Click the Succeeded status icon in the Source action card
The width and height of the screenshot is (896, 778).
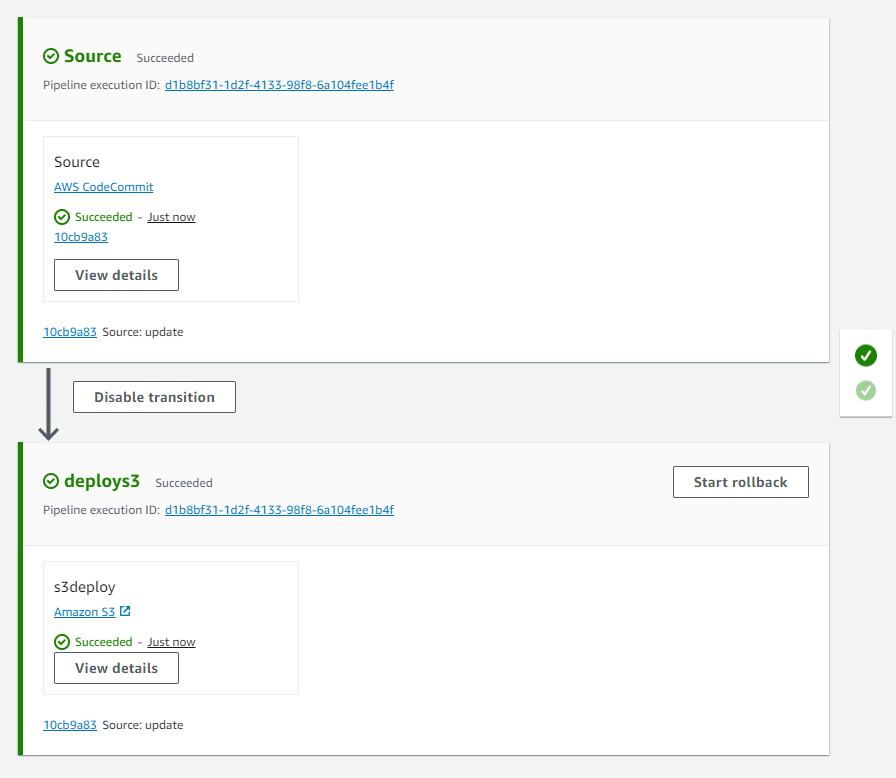61,216
